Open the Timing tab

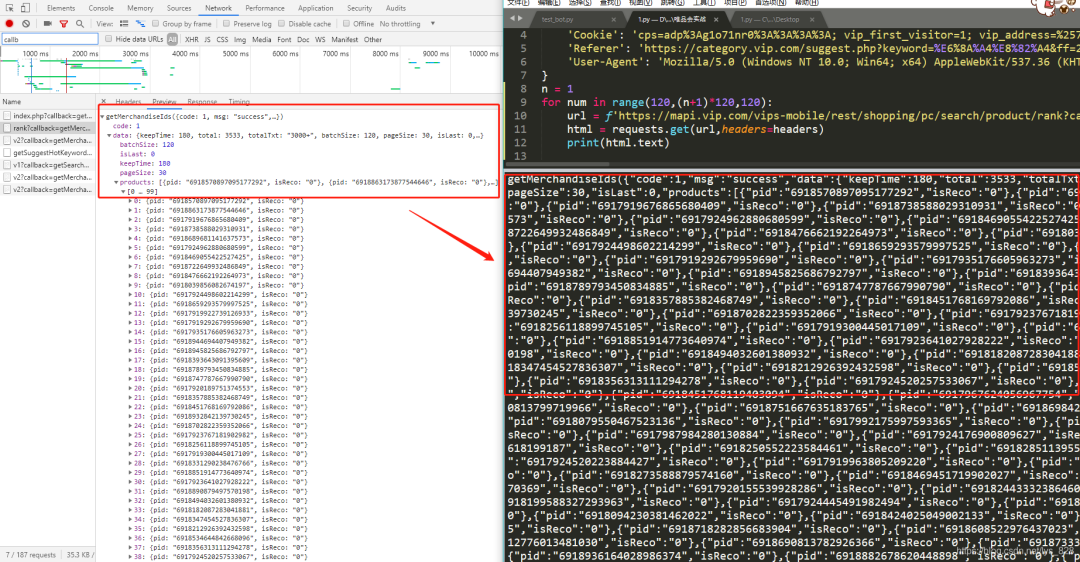click(x=239, y=101)
